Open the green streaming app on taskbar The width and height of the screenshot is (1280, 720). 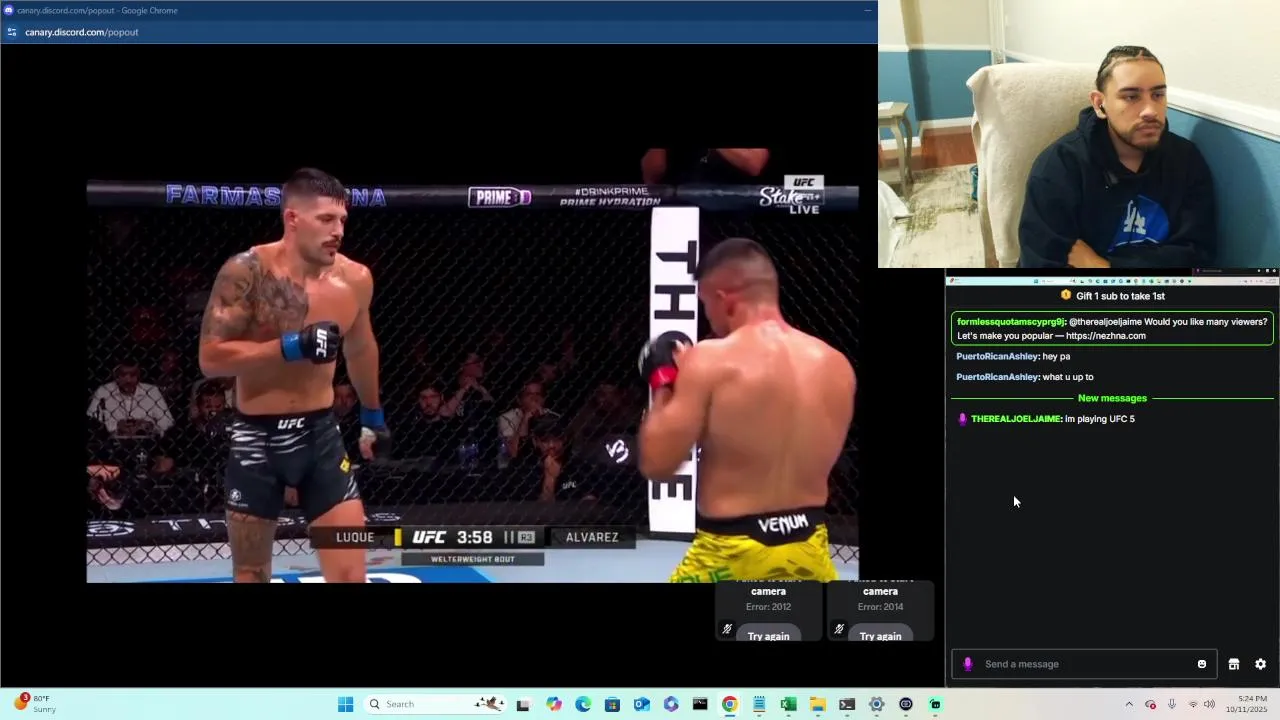coord(935,704)
